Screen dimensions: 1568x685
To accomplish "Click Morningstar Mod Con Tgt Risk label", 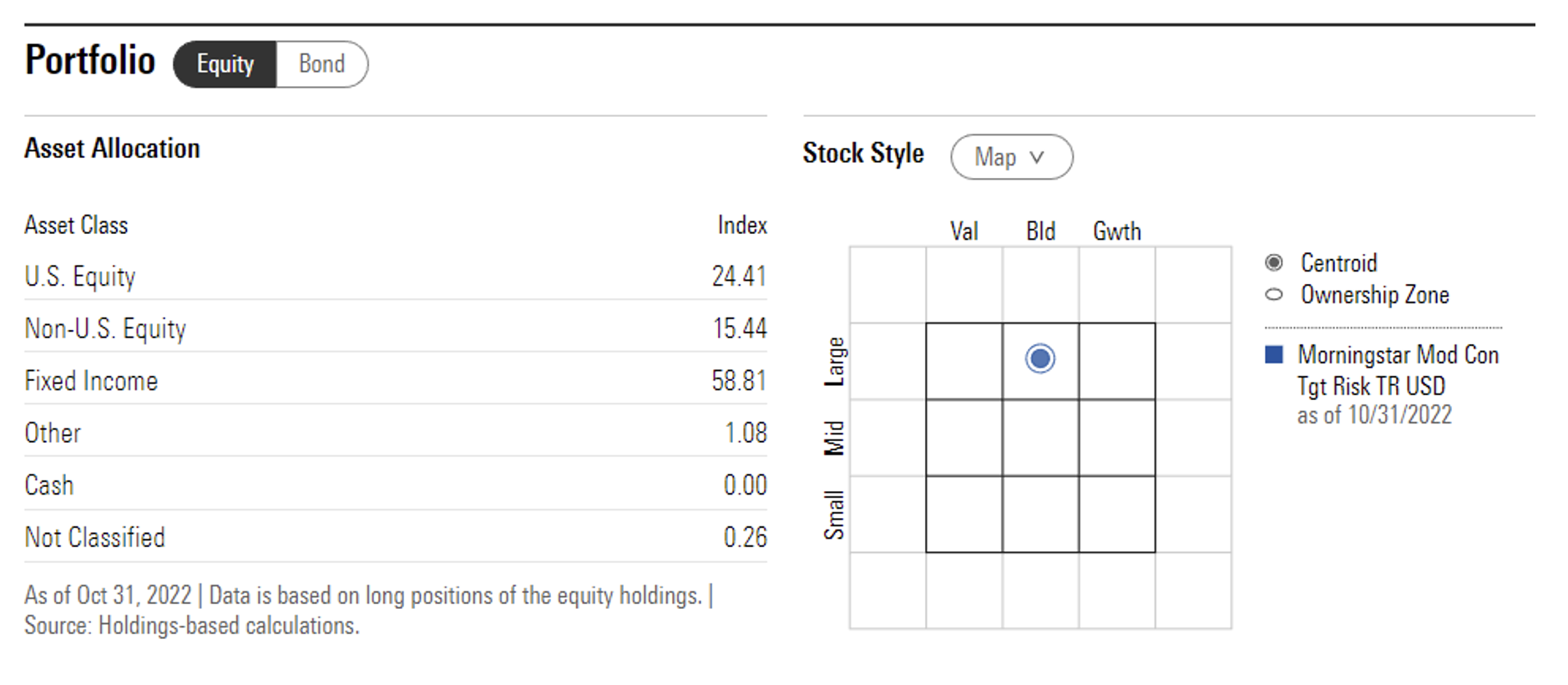I will tap(1397, 370).
